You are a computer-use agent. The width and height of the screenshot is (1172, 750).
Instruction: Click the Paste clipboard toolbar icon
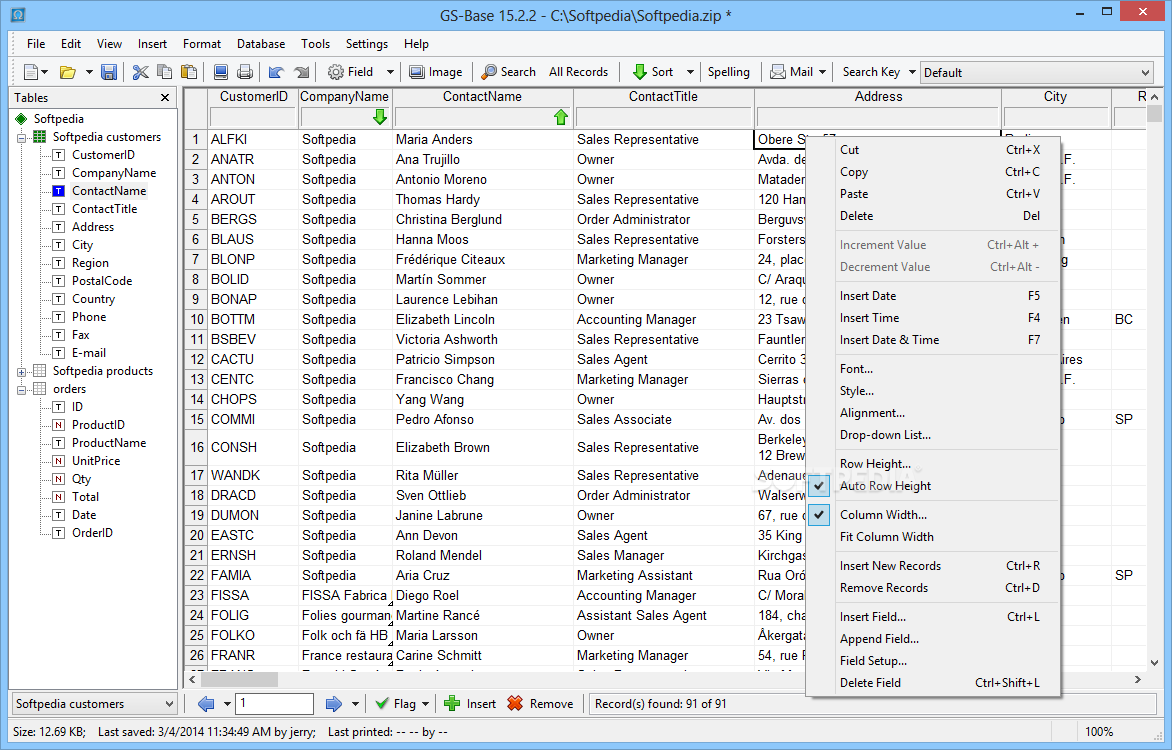190,72
